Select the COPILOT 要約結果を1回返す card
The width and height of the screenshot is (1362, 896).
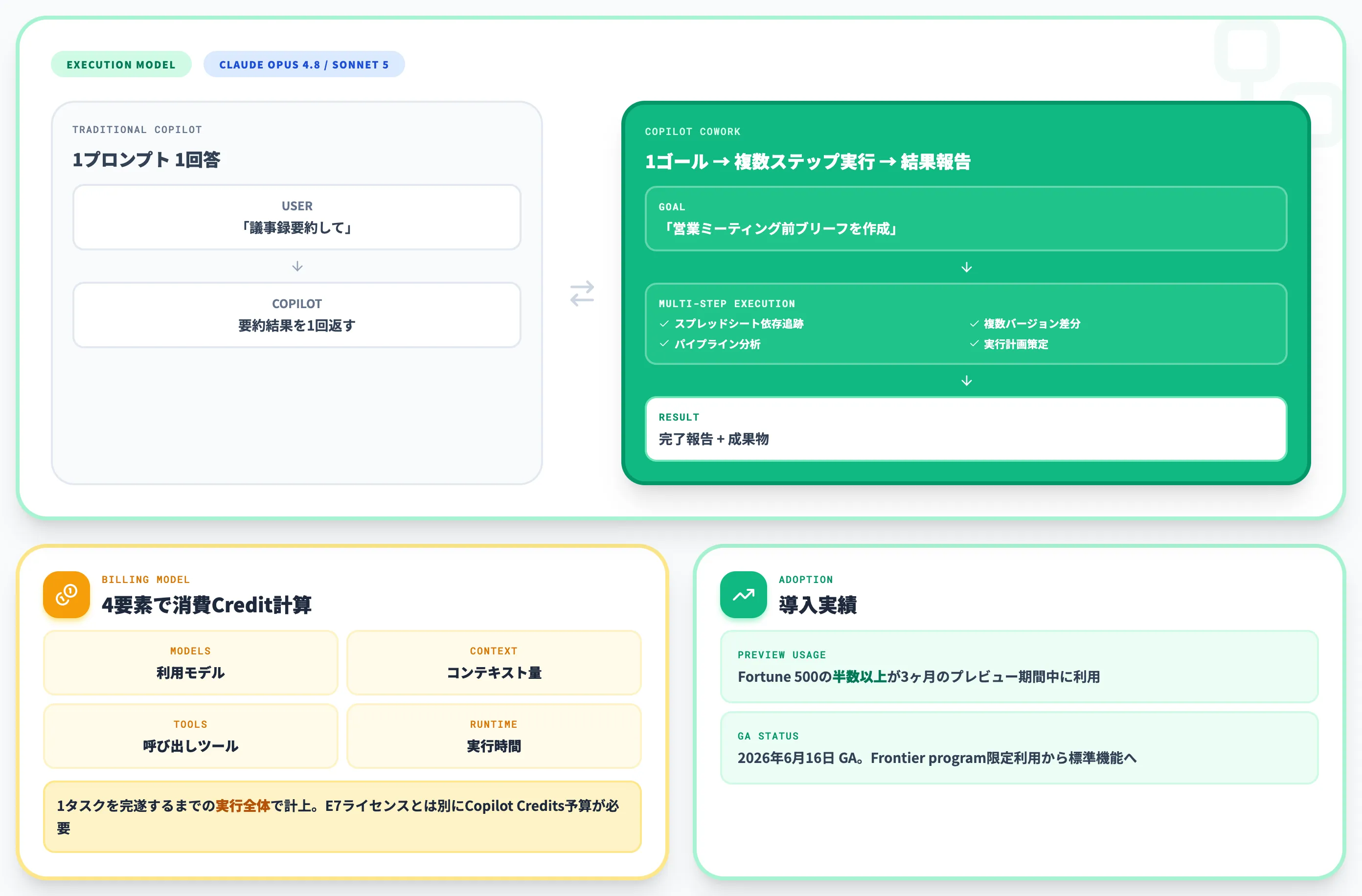click(x=297, y=314)
